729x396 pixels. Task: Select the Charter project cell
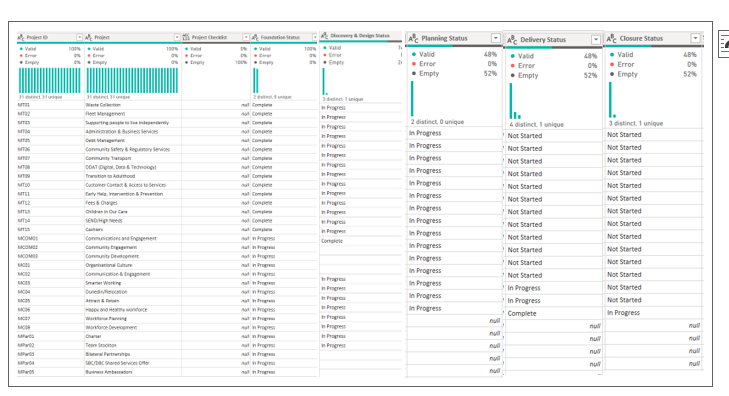tap(133, 337)
